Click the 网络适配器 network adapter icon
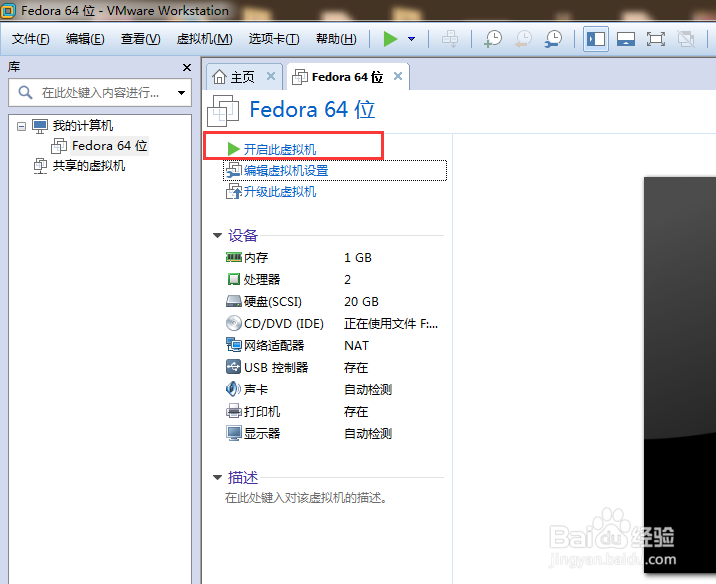 pyautogui.click(x=234, y=345)
